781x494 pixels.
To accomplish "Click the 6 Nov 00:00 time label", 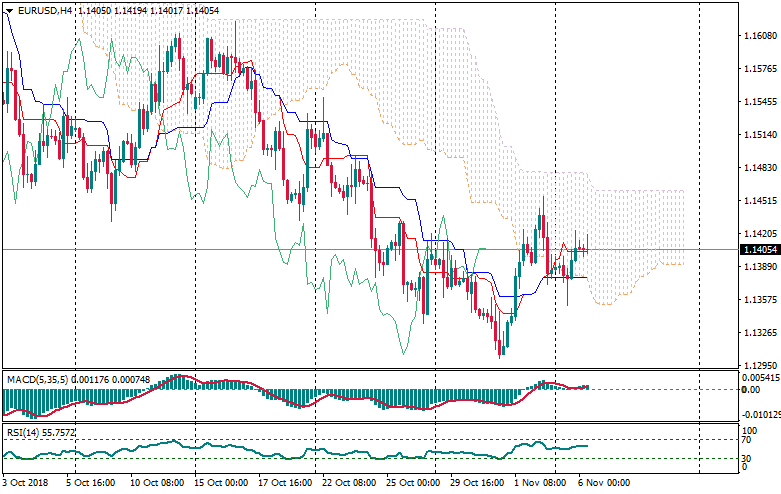I will 603,482.
